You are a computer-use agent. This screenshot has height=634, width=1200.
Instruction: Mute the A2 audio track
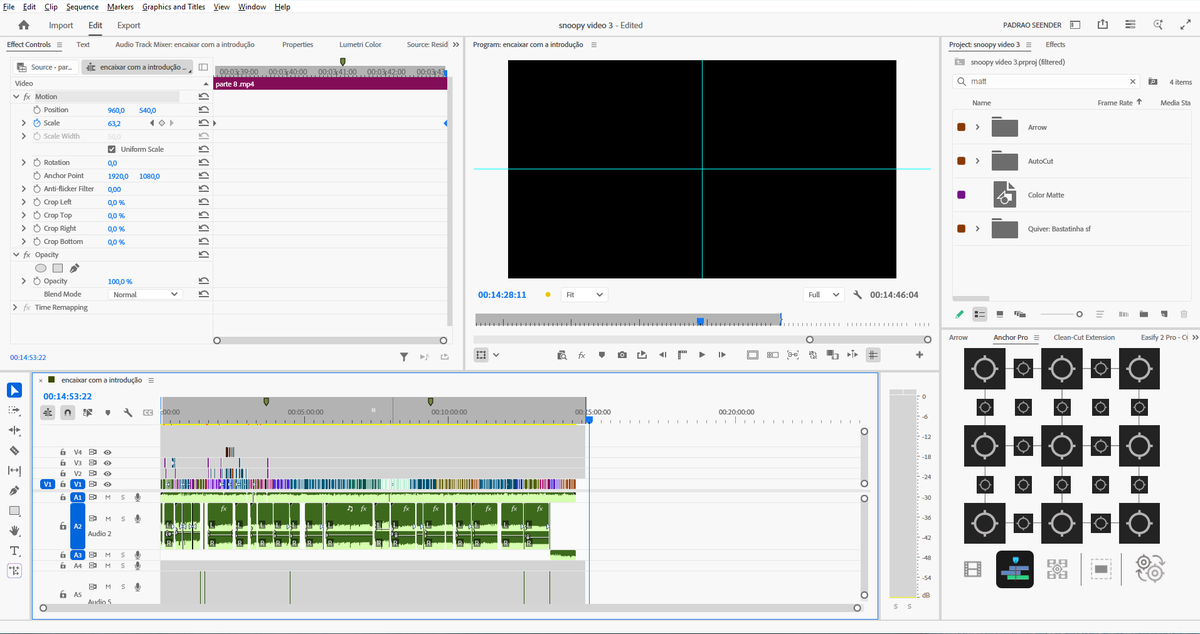107,519
